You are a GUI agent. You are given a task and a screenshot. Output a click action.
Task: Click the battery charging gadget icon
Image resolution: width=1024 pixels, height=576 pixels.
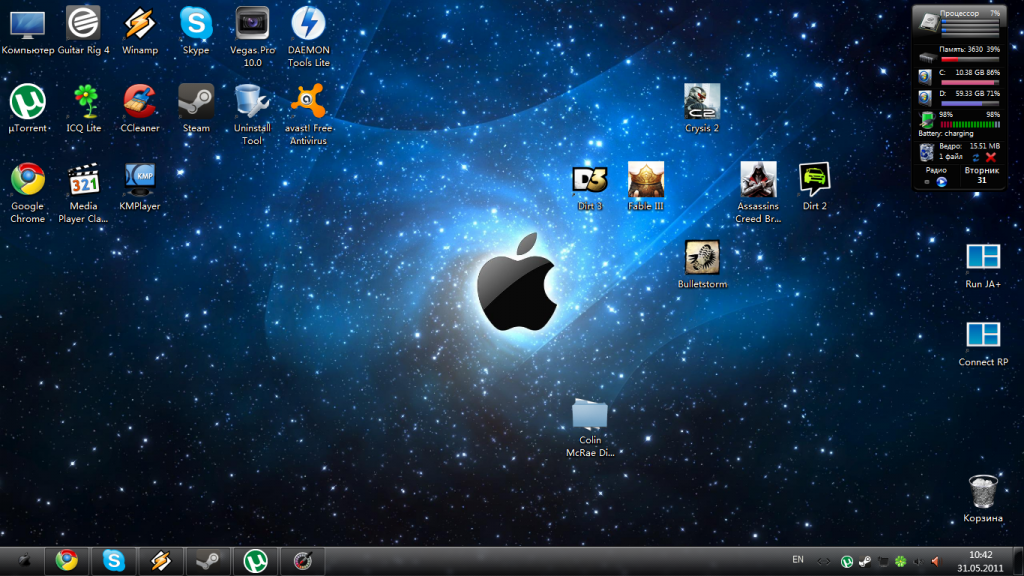tap(927, 120)
